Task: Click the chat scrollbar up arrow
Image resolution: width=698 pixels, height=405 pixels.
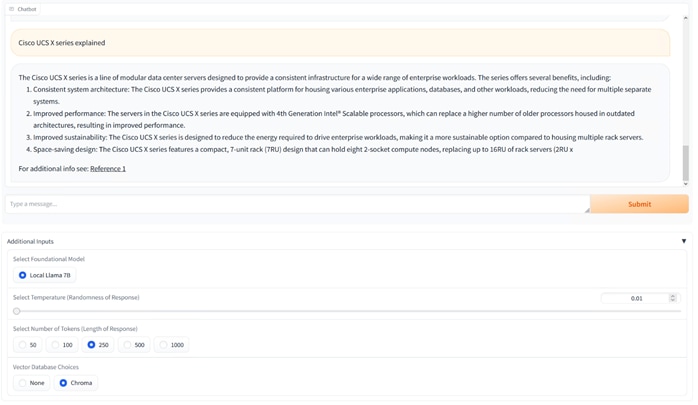Action: (686, 18)
